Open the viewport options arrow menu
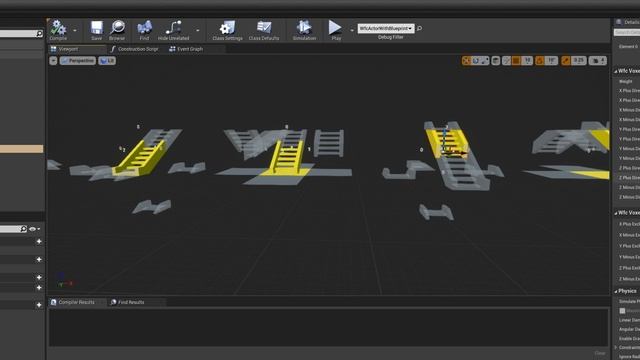 pyautogui.click(x=53, y=61)
